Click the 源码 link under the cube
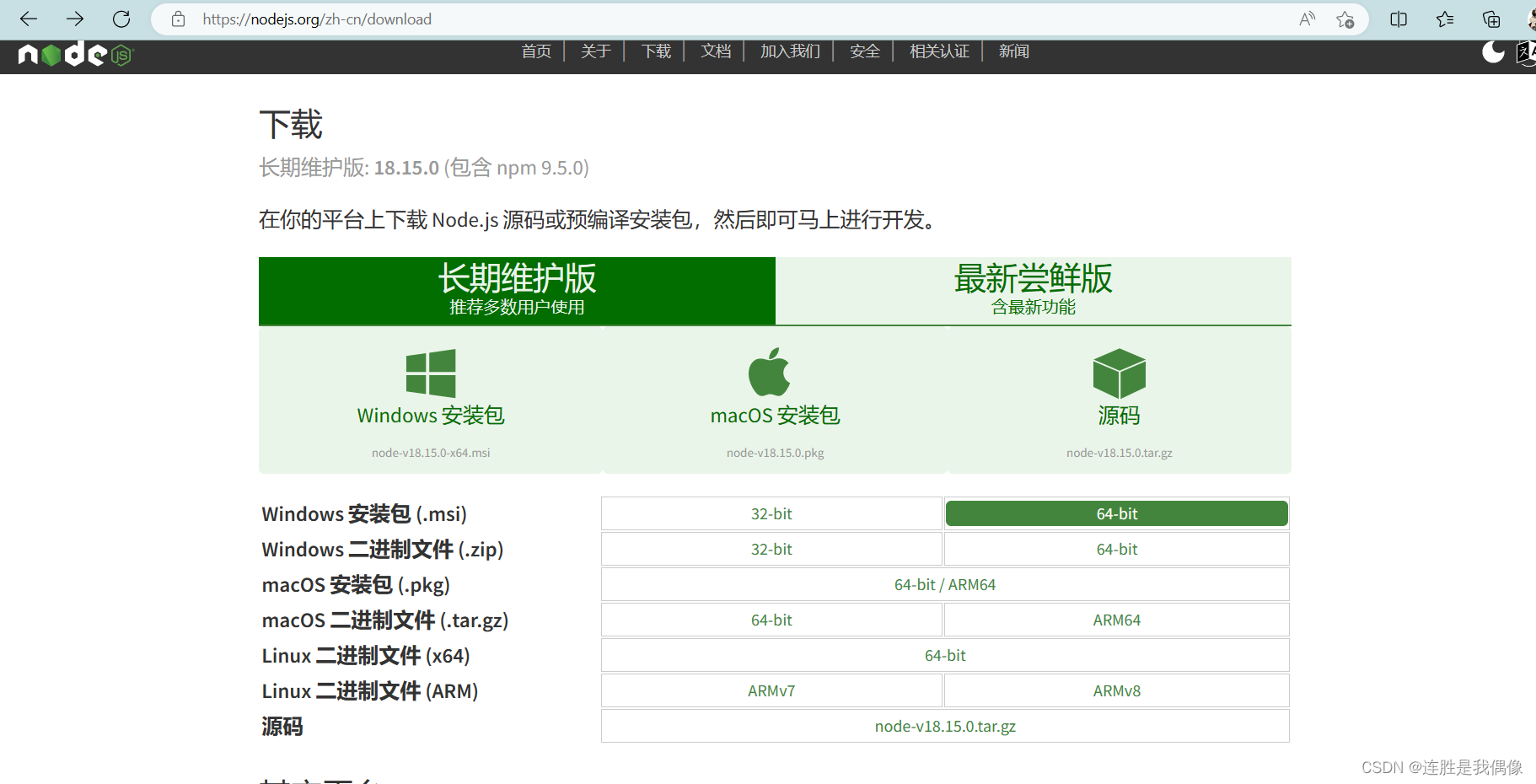Viewport: 1536px width, 784px height. pos(1119,416)
